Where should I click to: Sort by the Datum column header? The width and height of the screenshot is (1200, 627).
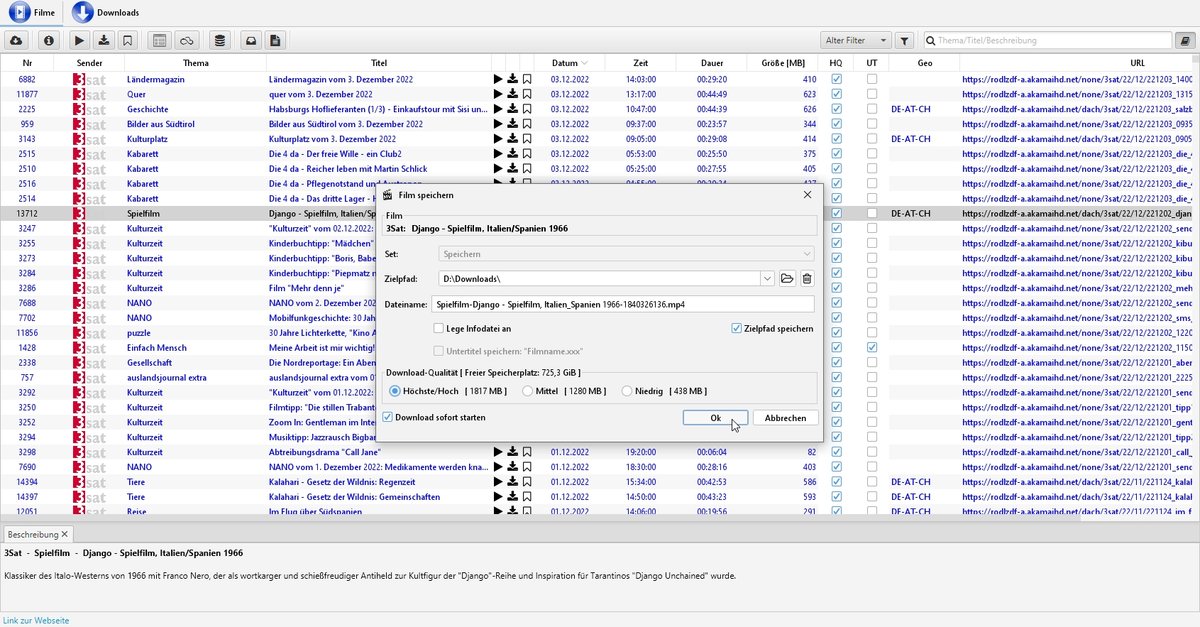click(564, 63)
